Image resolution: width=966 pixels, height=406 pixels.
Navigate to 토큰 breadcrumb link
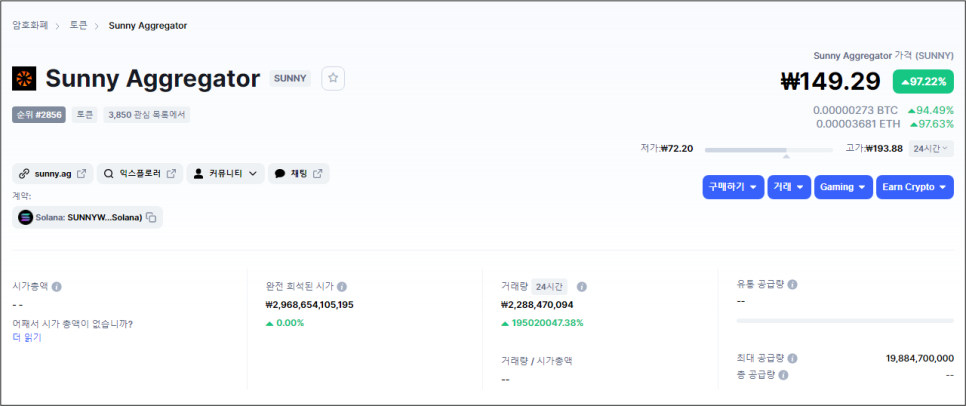[x=78, y=26]
